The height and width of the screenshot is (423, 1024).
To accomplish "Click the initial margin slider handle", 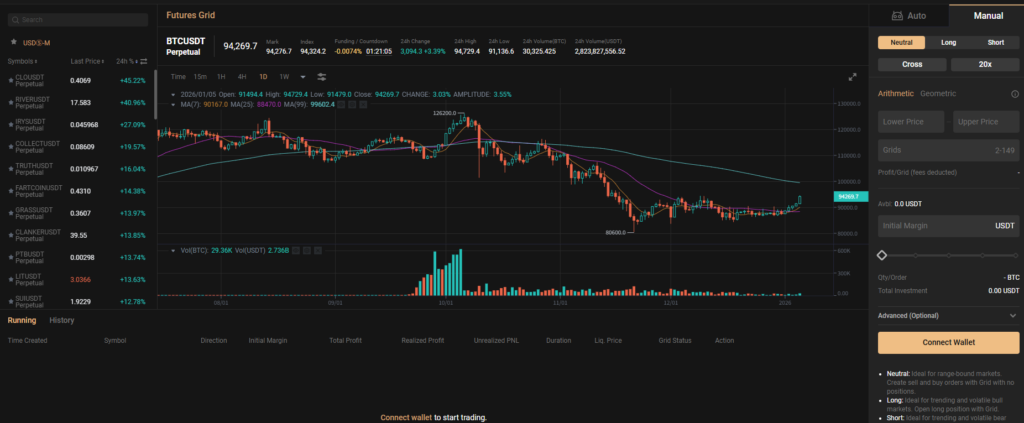I will (x=882, y=255).
